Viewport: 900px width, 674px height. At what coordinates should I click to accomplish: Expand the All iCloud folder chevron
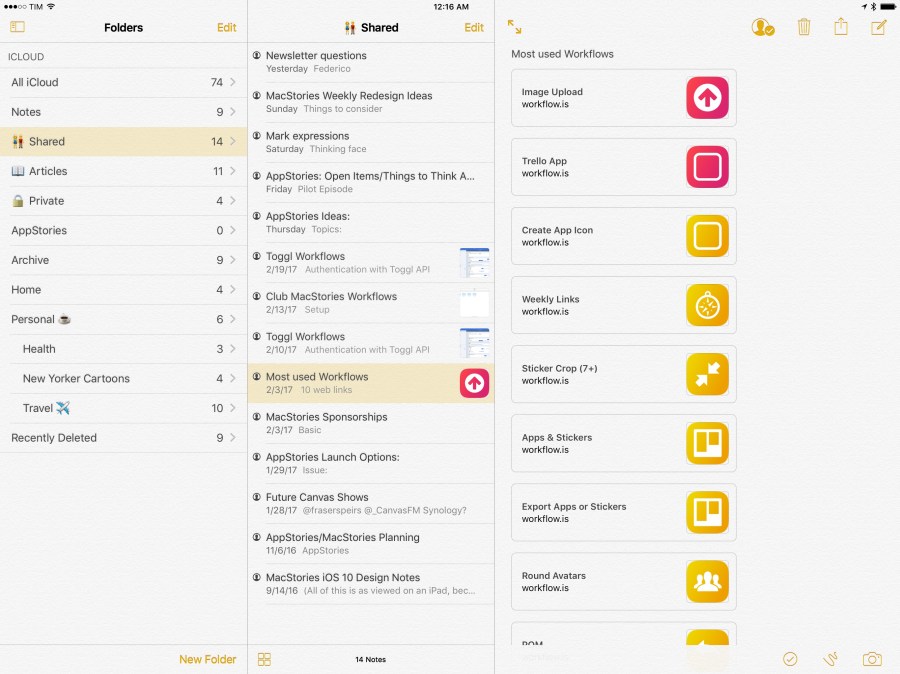pos(233,82)
